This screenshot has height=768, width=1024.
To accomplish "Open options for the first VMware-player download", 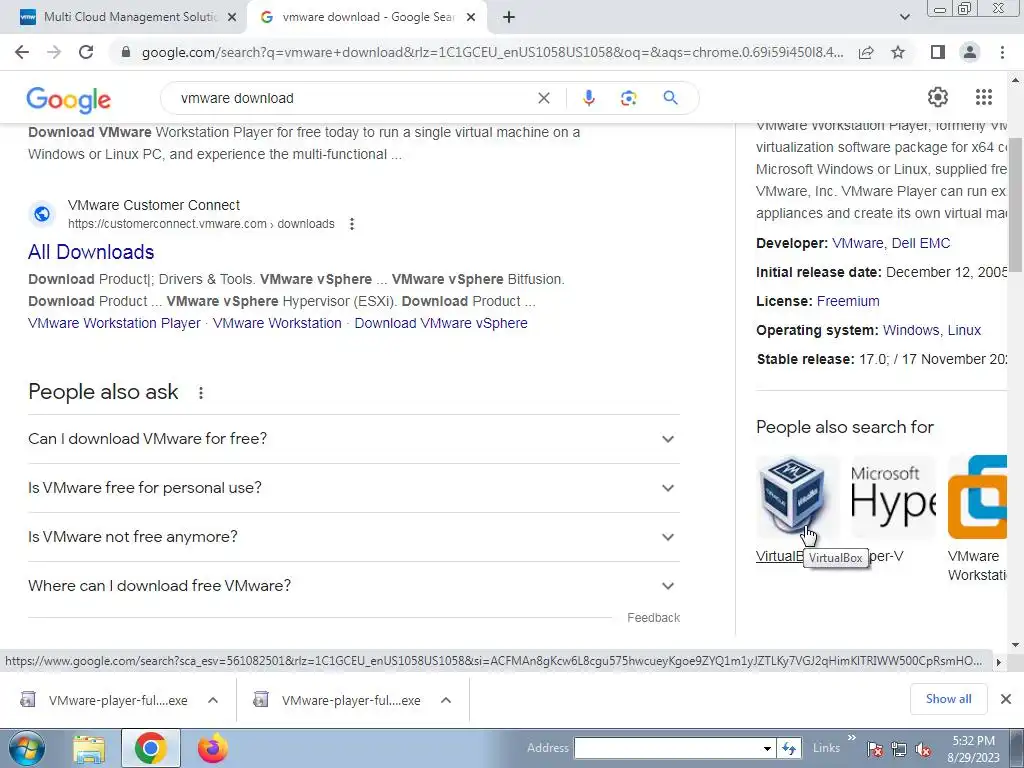I will click(213, 700).
